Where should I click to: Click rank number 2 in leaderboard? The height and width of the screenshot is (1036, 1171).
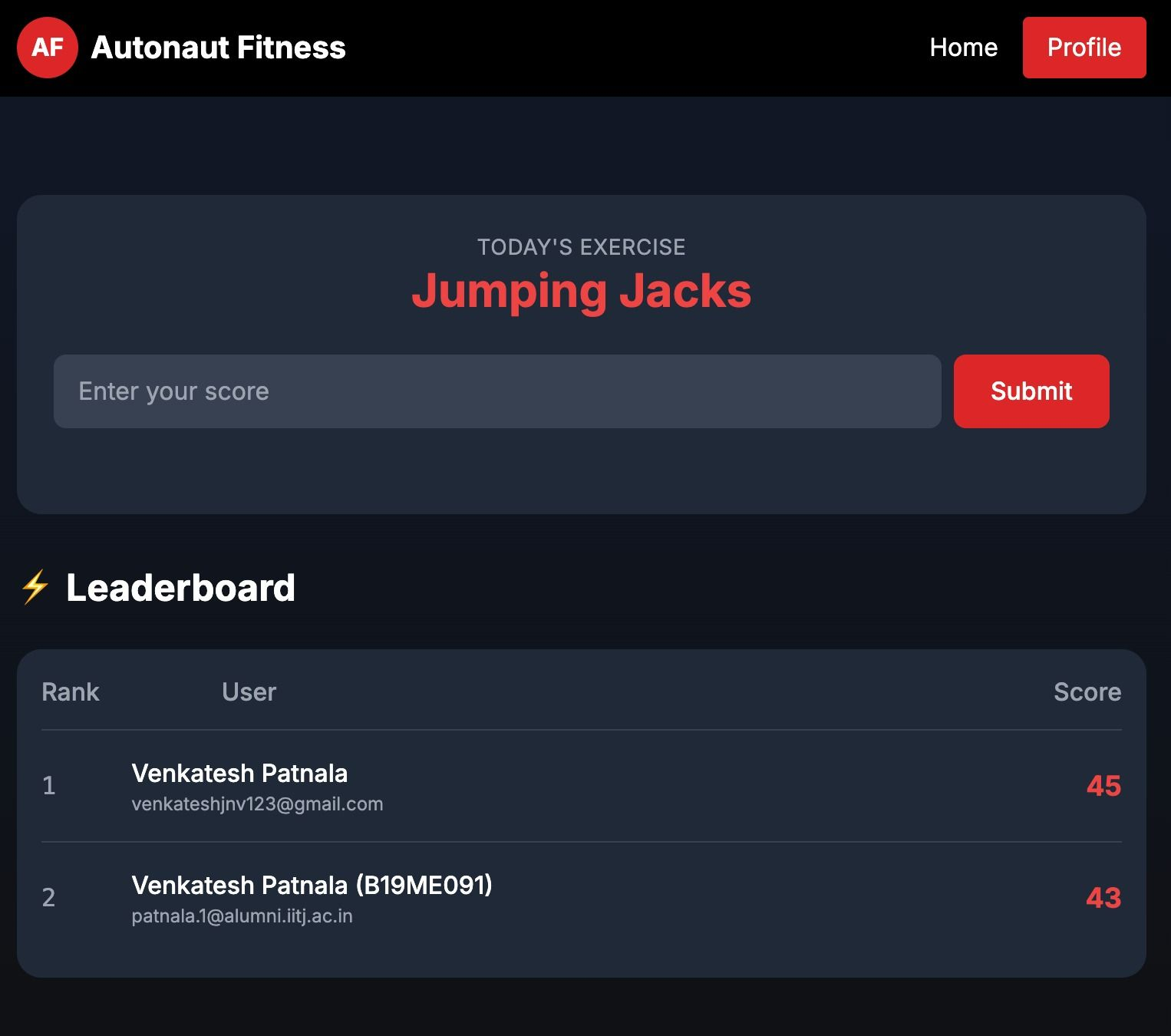click(49, 898)
